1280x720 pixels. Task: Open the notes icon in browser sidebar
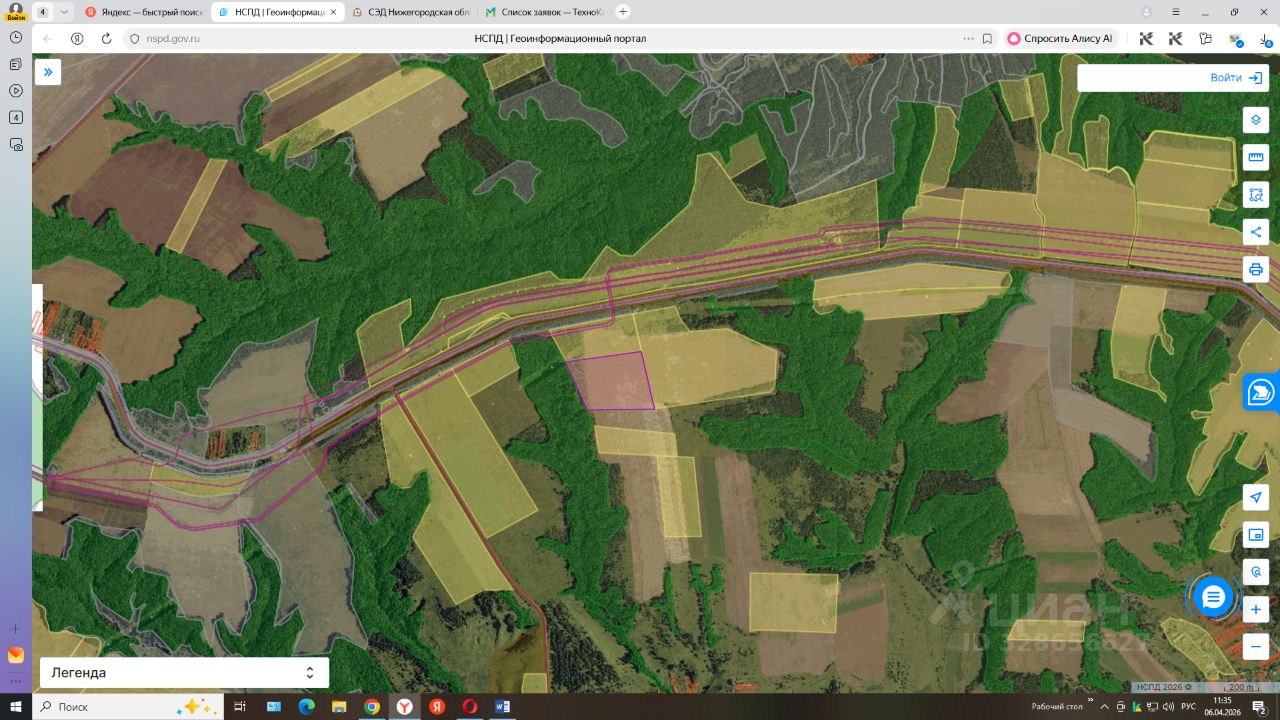pyautogui.click(x=16, y=64)
